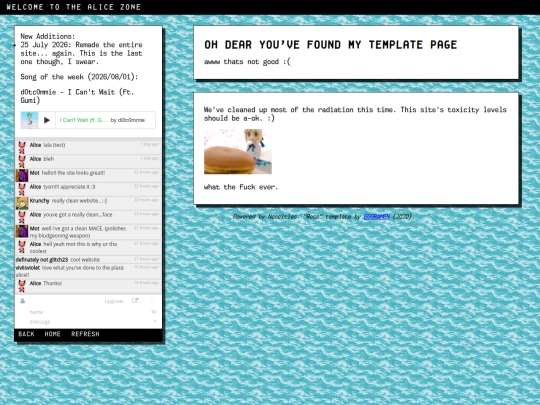Focus the chat message input field
The height and width of the screenshot is (405, 540).
click(x=90, y=322)
